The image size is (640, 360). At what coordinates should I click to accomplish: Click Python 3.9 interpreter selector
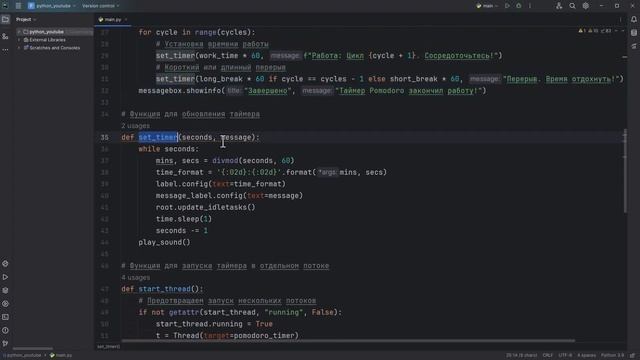point(612,356)
